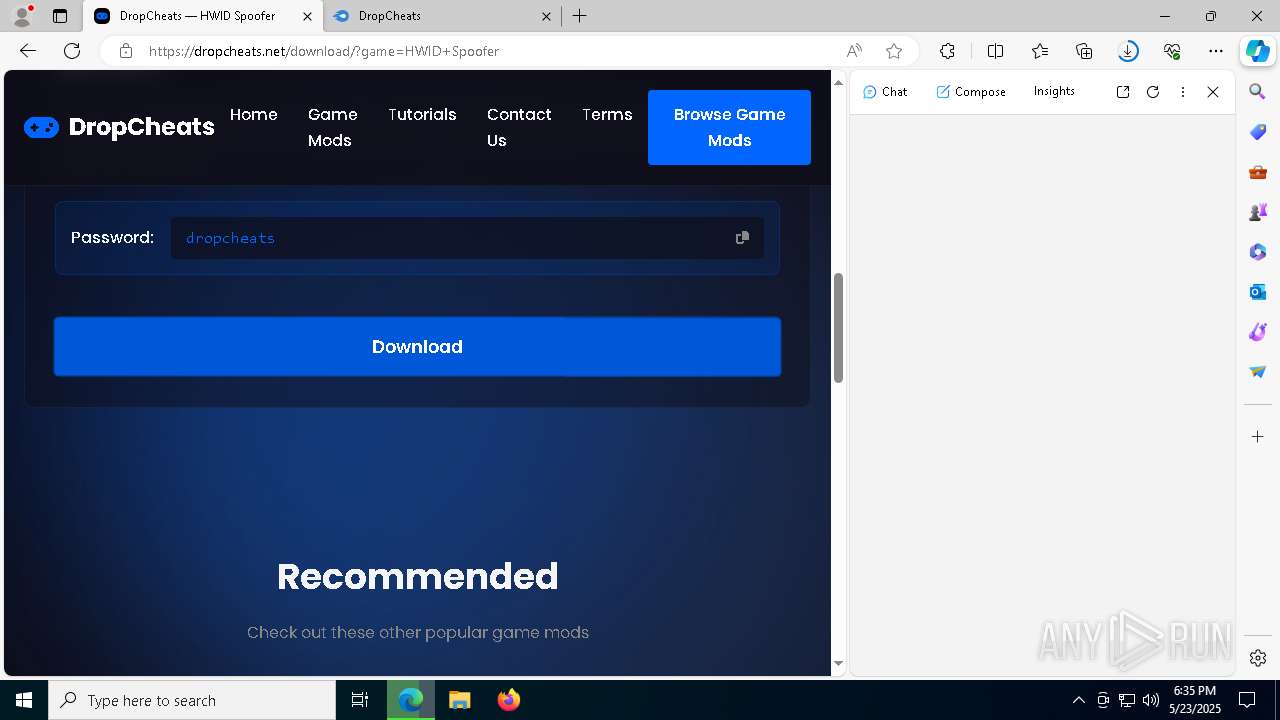Open Task View on the taskbar
1280x720 pixels.
click(x=360, y=700)
